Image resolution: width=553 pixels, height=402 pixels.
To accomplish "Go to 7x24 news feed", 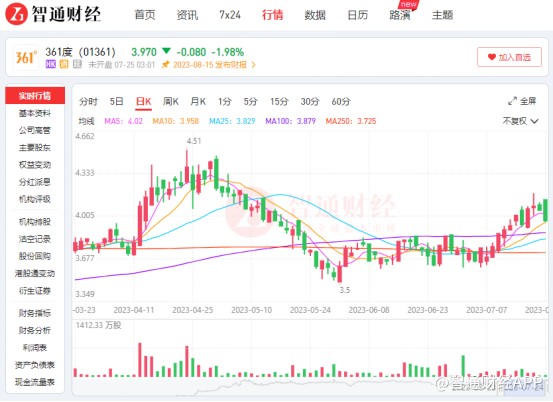I will (x=230, y=15).
